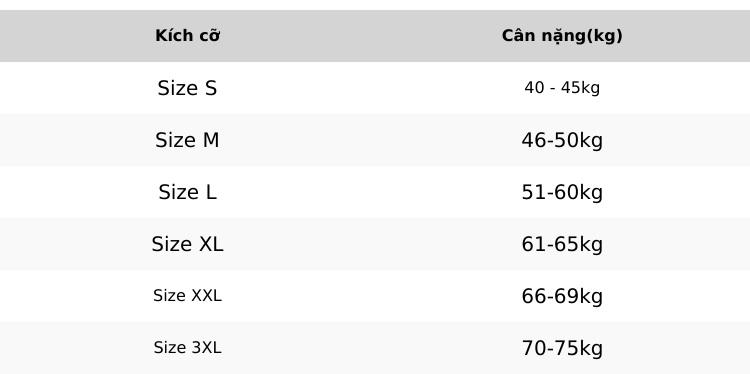
Task: Select the Size 3XL cell
Action: pos(188,348)
